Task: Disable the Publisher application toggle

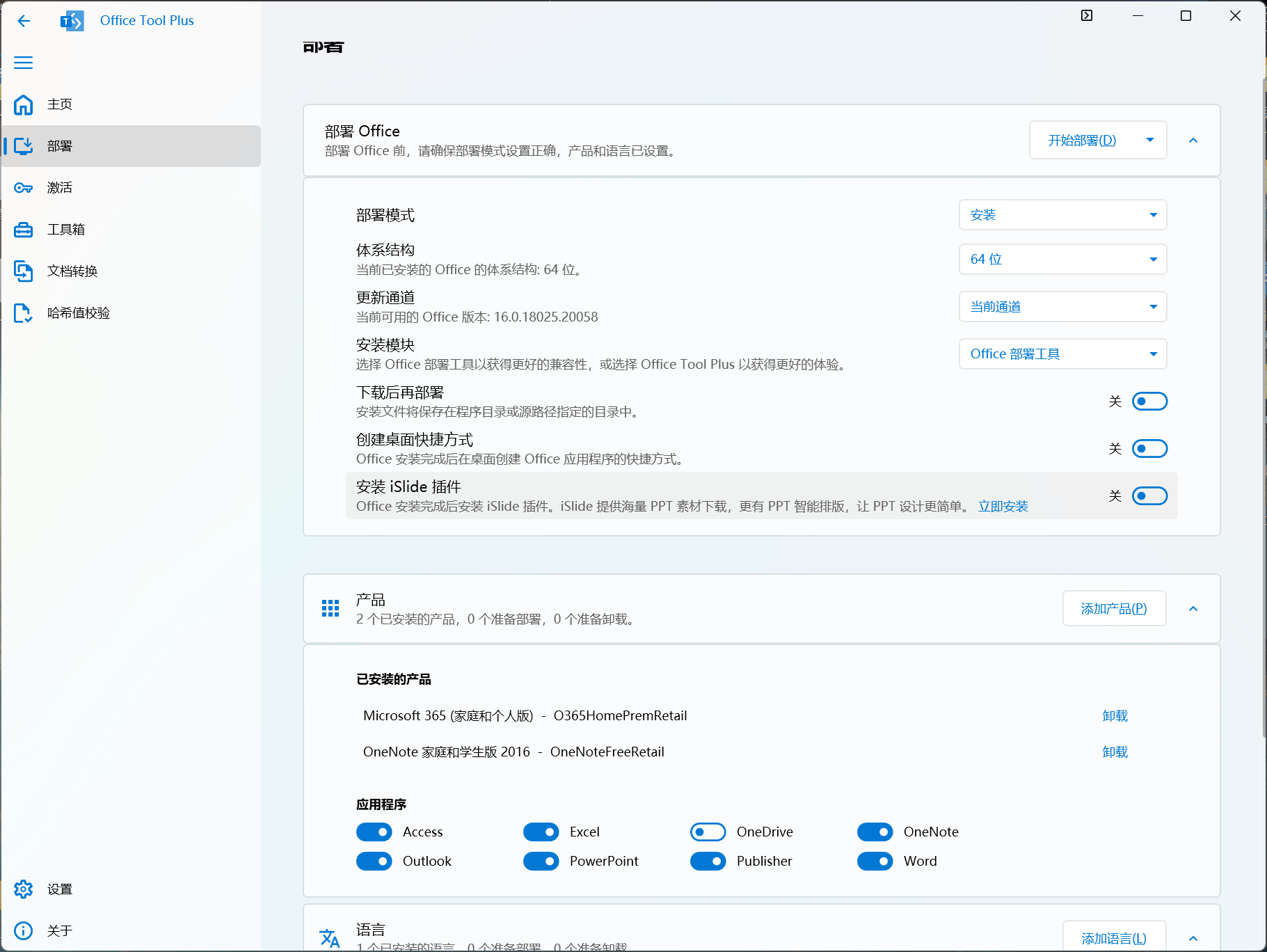Action: pos(708,862)
